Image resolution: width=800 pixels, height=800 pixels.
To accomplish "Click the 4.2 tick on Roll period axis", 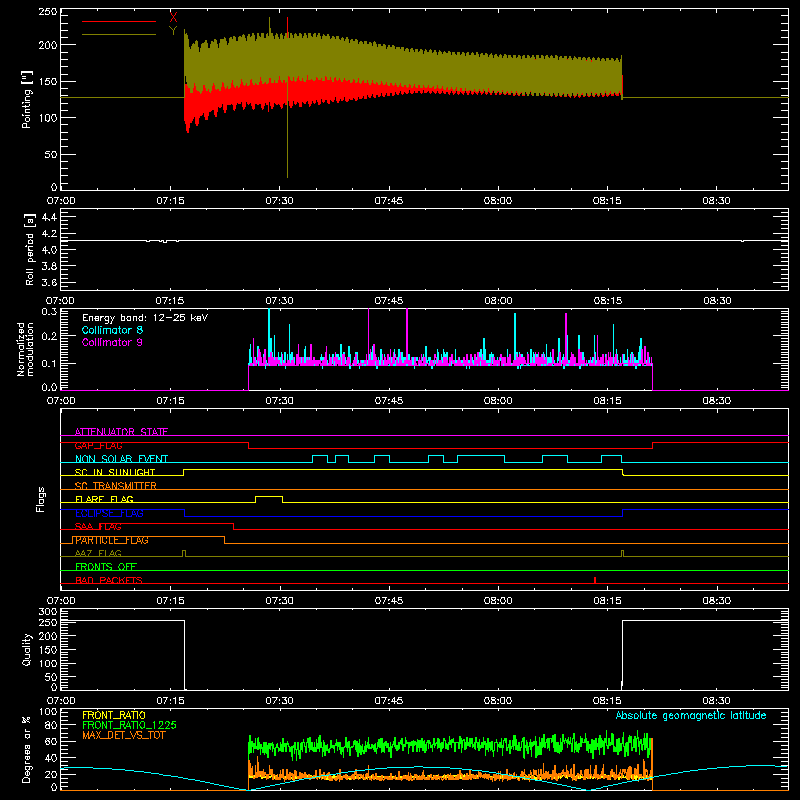I will coord(49,234).
